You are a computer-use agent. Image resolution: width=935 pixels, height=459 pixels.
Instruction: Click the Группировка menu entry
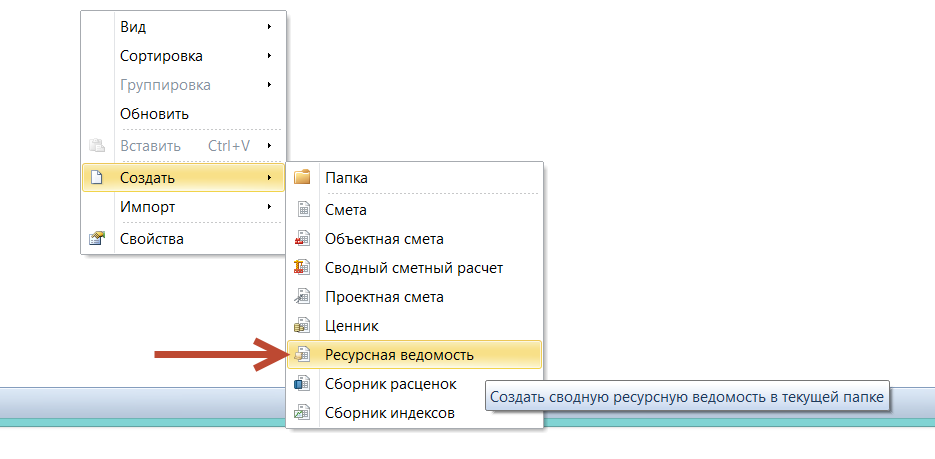183,85
